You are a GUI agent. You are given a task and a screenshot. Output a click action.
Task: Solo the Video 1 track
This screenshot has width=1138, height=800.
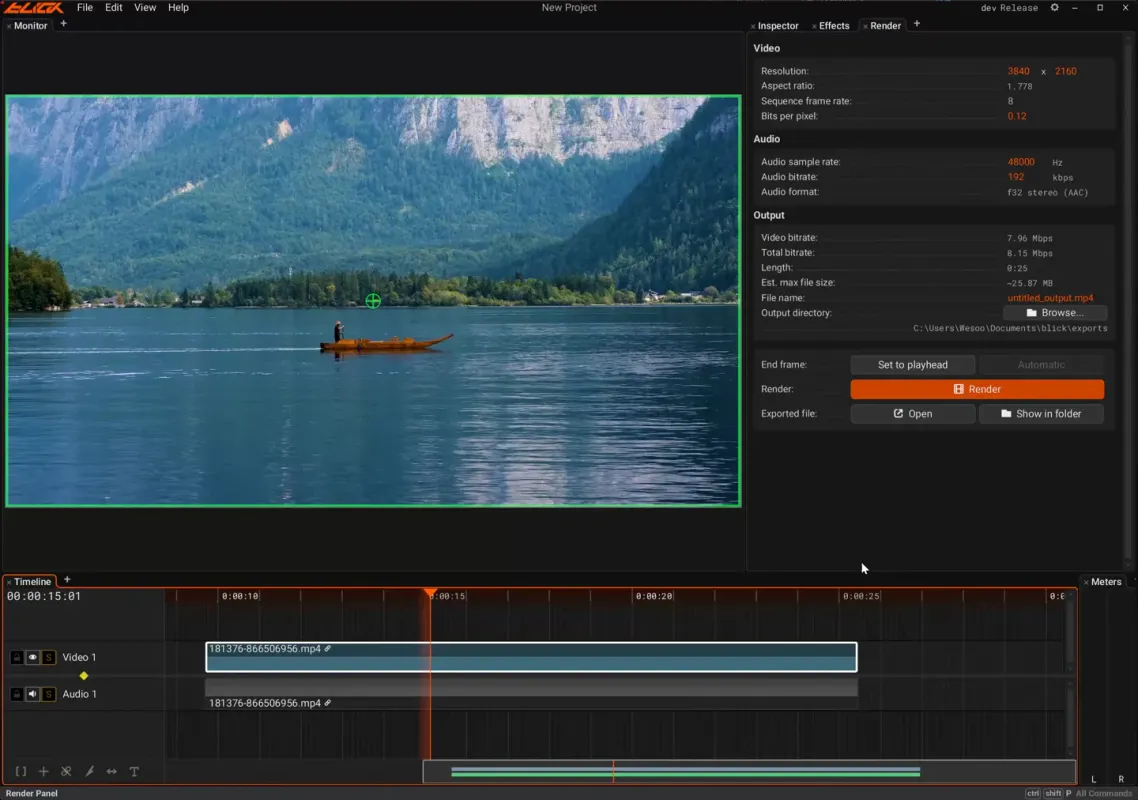click(49, 657)
